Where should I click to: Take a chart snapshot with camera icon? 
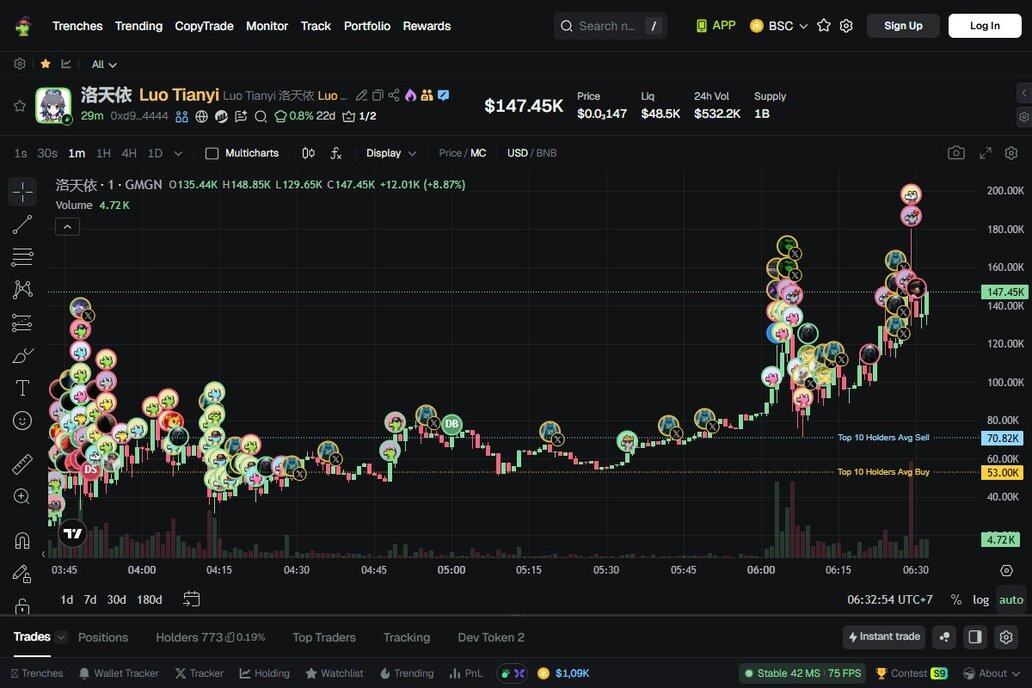956,153
